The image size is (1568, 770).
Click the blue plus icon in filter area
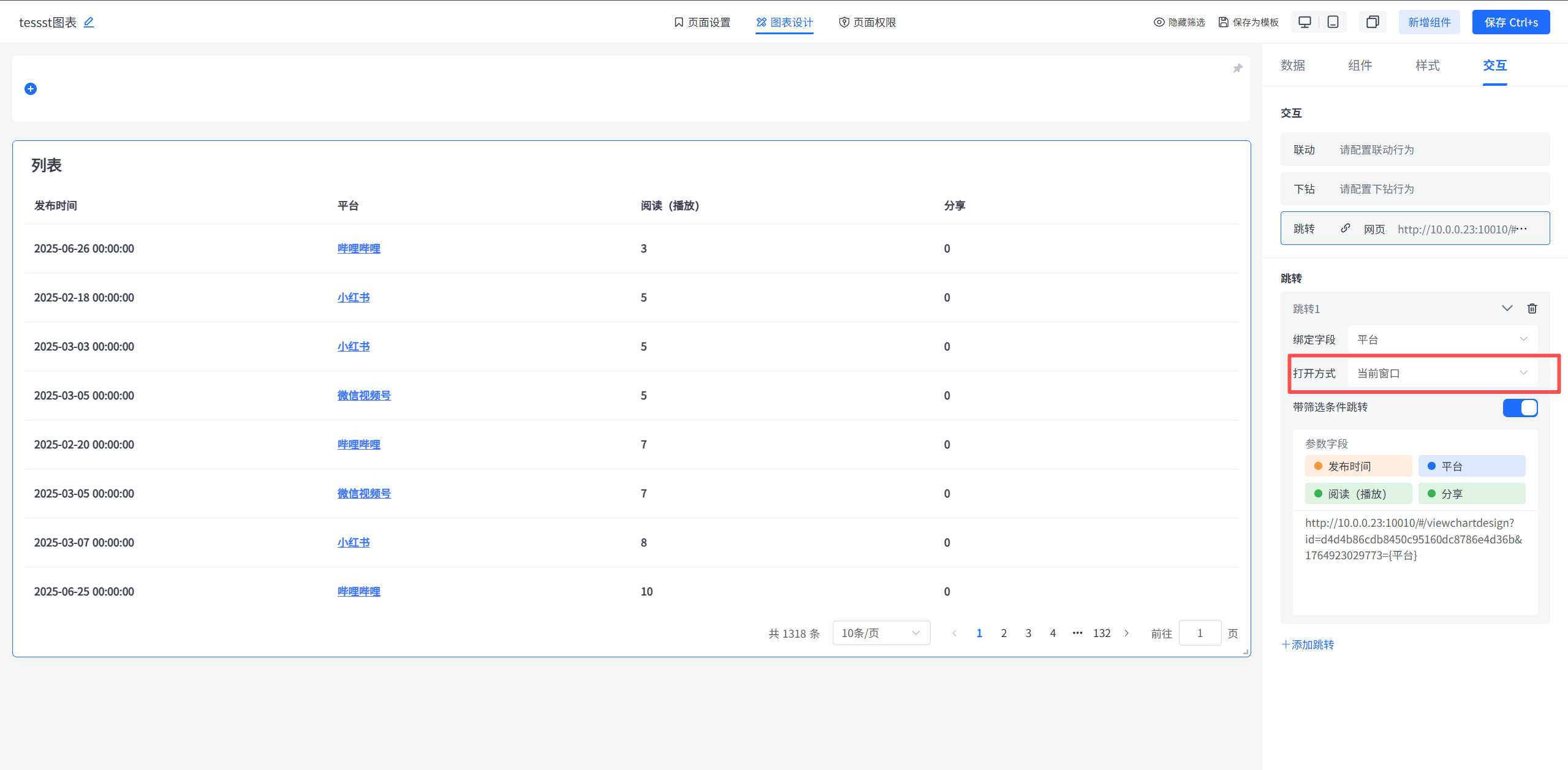pyautogui.click(x=31, y=89)
